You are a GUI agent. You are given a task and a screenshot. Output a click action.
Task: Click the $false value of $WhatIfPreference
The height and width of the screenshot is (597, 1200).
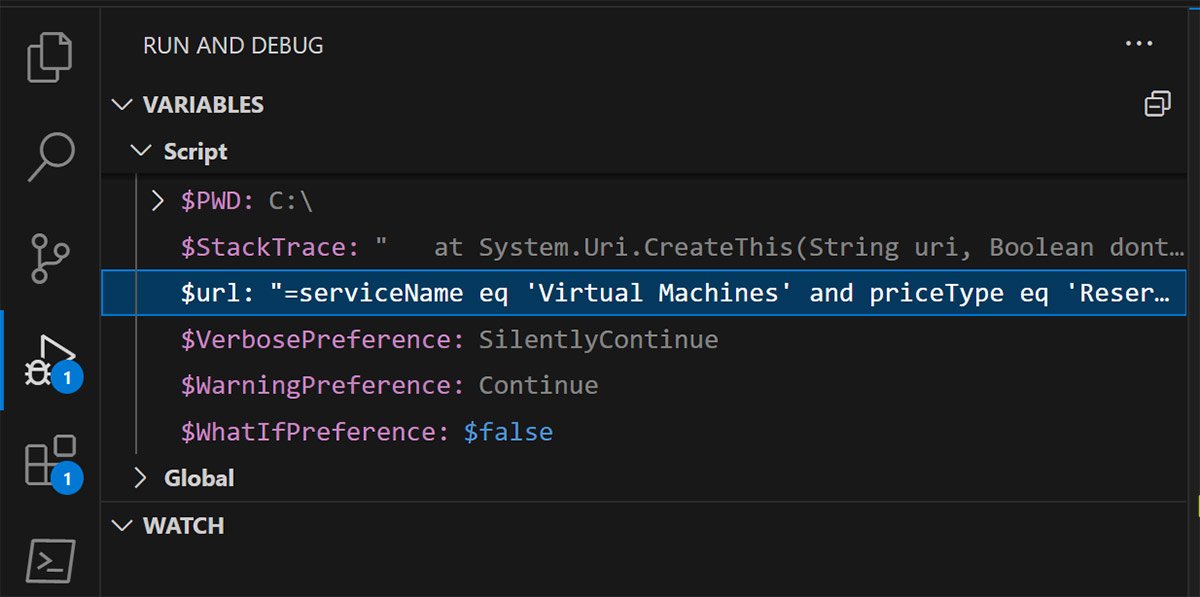point(508,432)
